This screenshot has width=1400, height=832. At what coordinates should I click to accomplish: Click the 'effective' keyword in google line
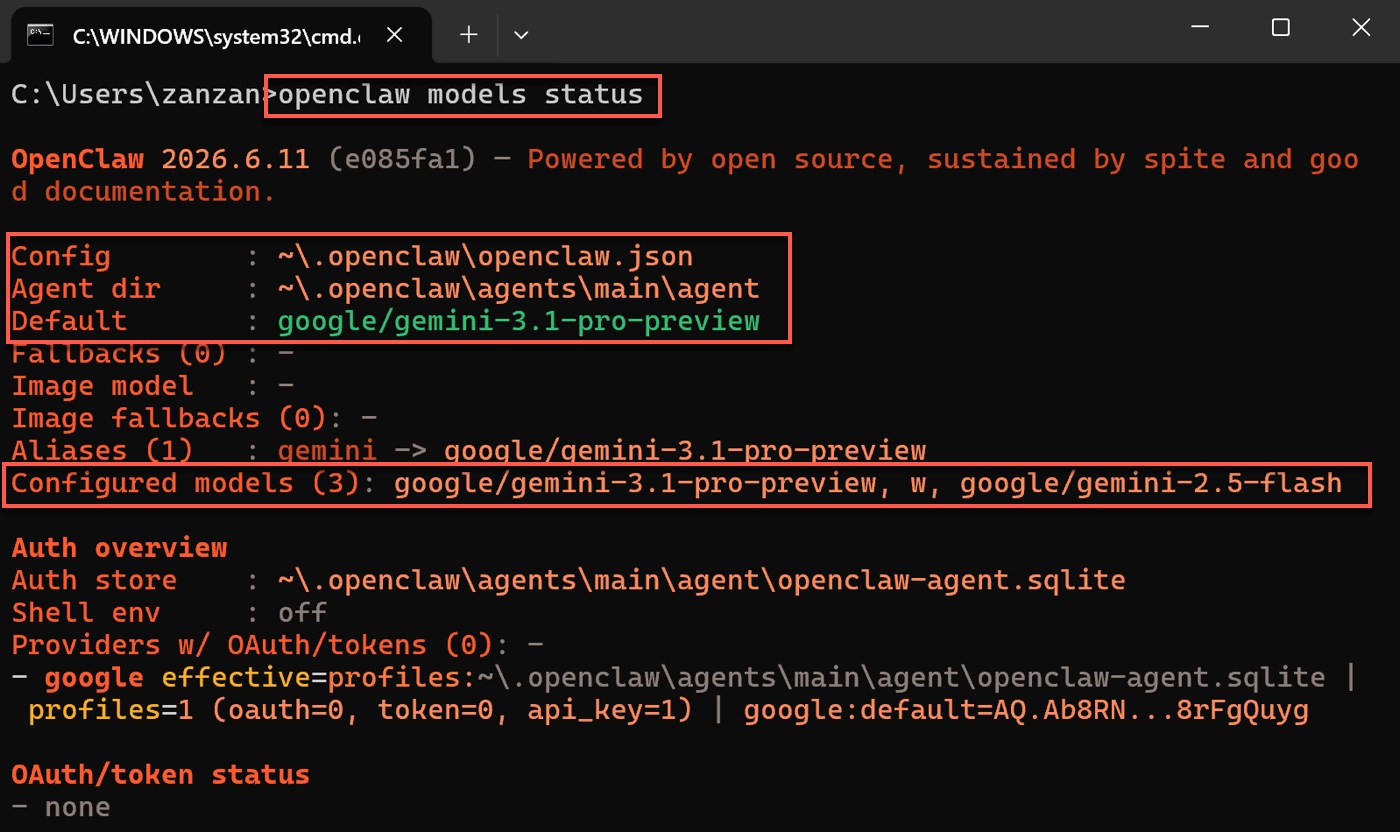[x=236, y=678]
